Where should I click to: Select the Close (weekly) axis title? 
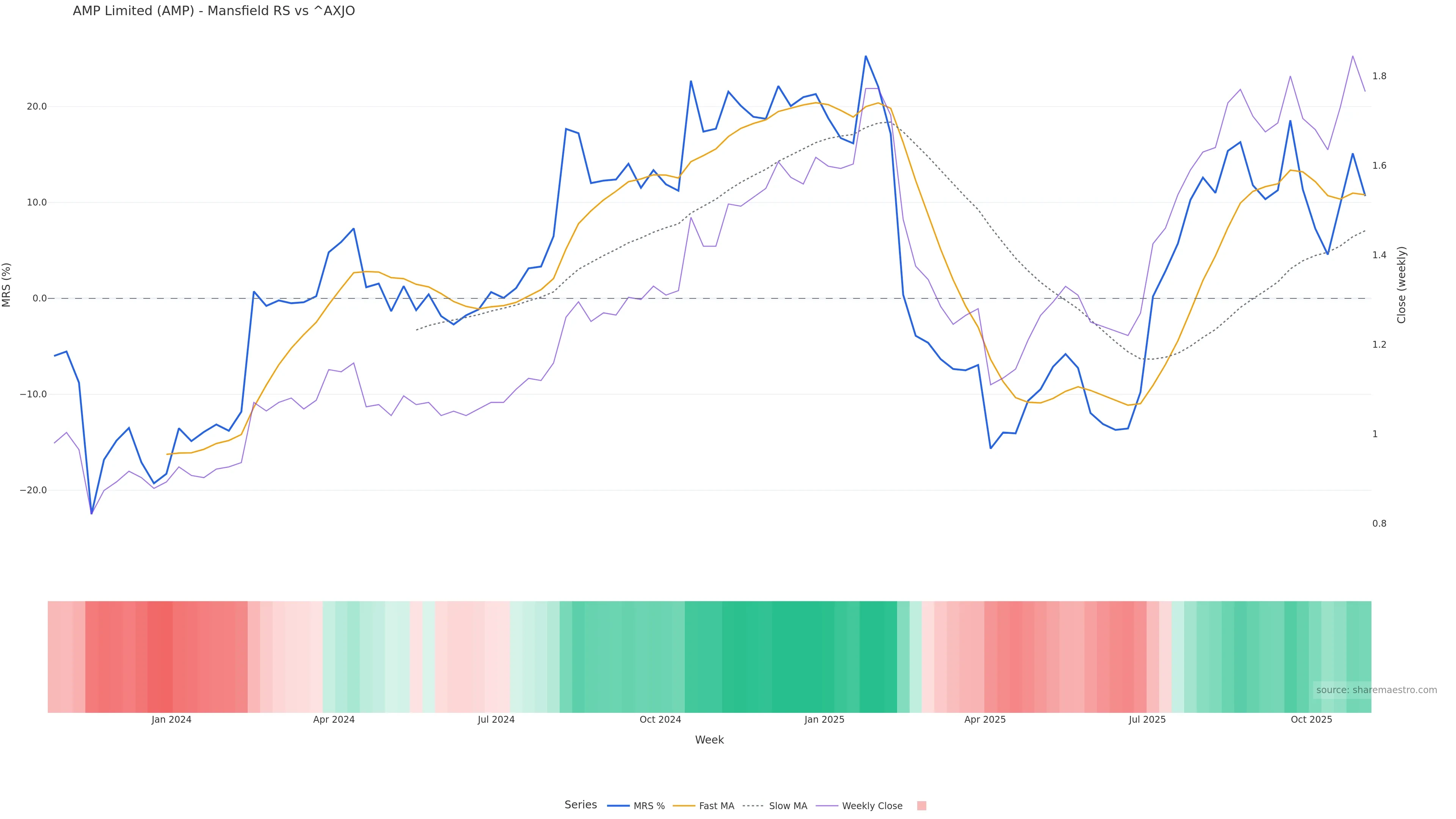1401,284
